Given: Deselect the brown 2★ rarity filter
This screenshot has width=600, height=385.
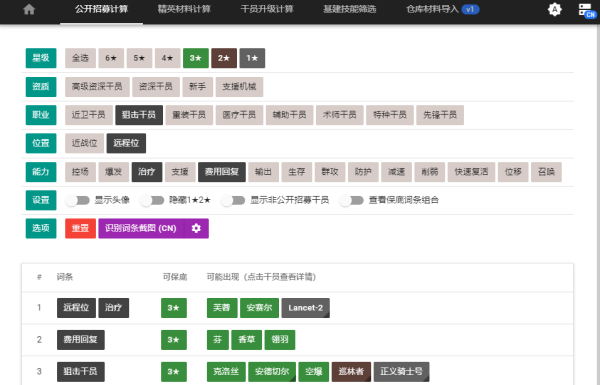Looking at the screenshot, I should (x=224, y=58).
